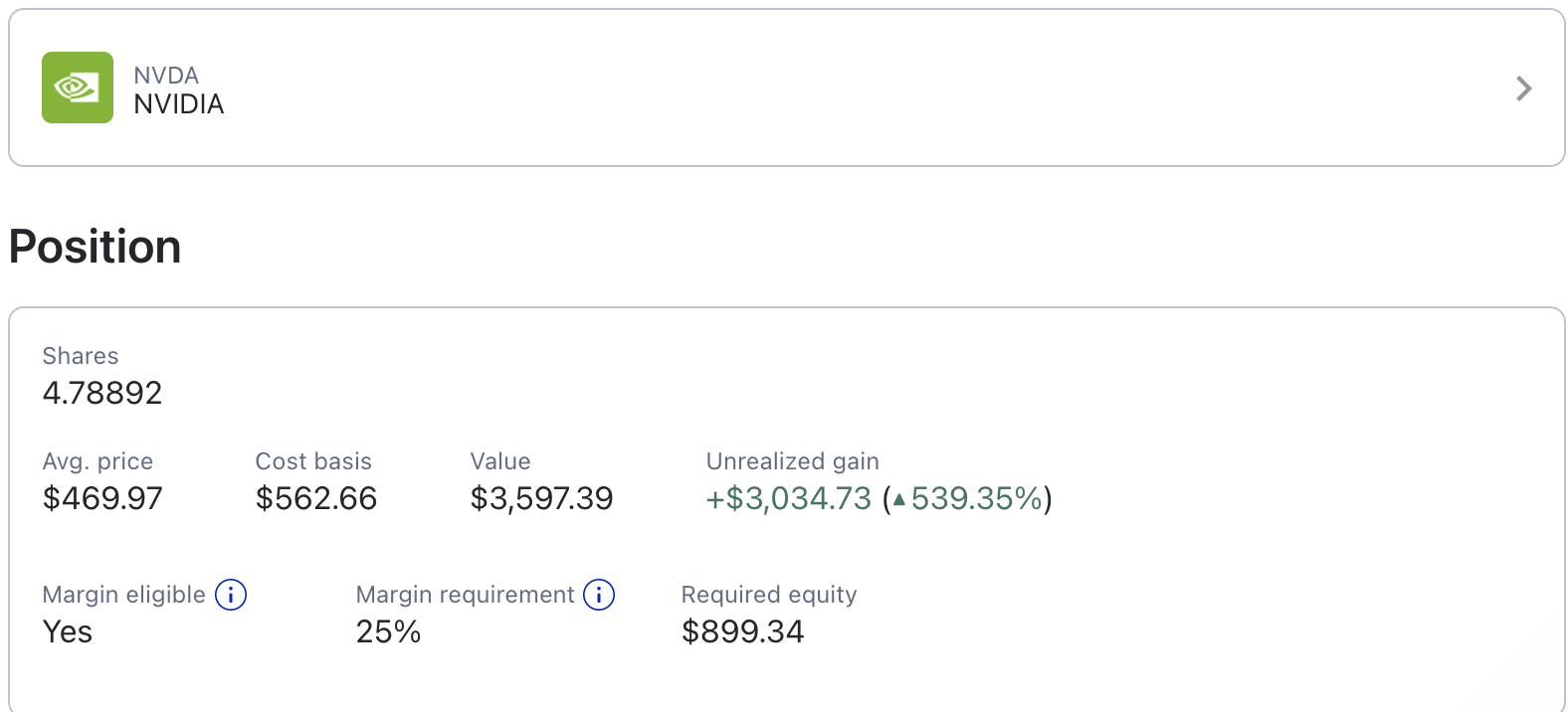Click the NVIDIA company name
The width and height of the screenshot is (1568, 712).
tap(179, 104)
